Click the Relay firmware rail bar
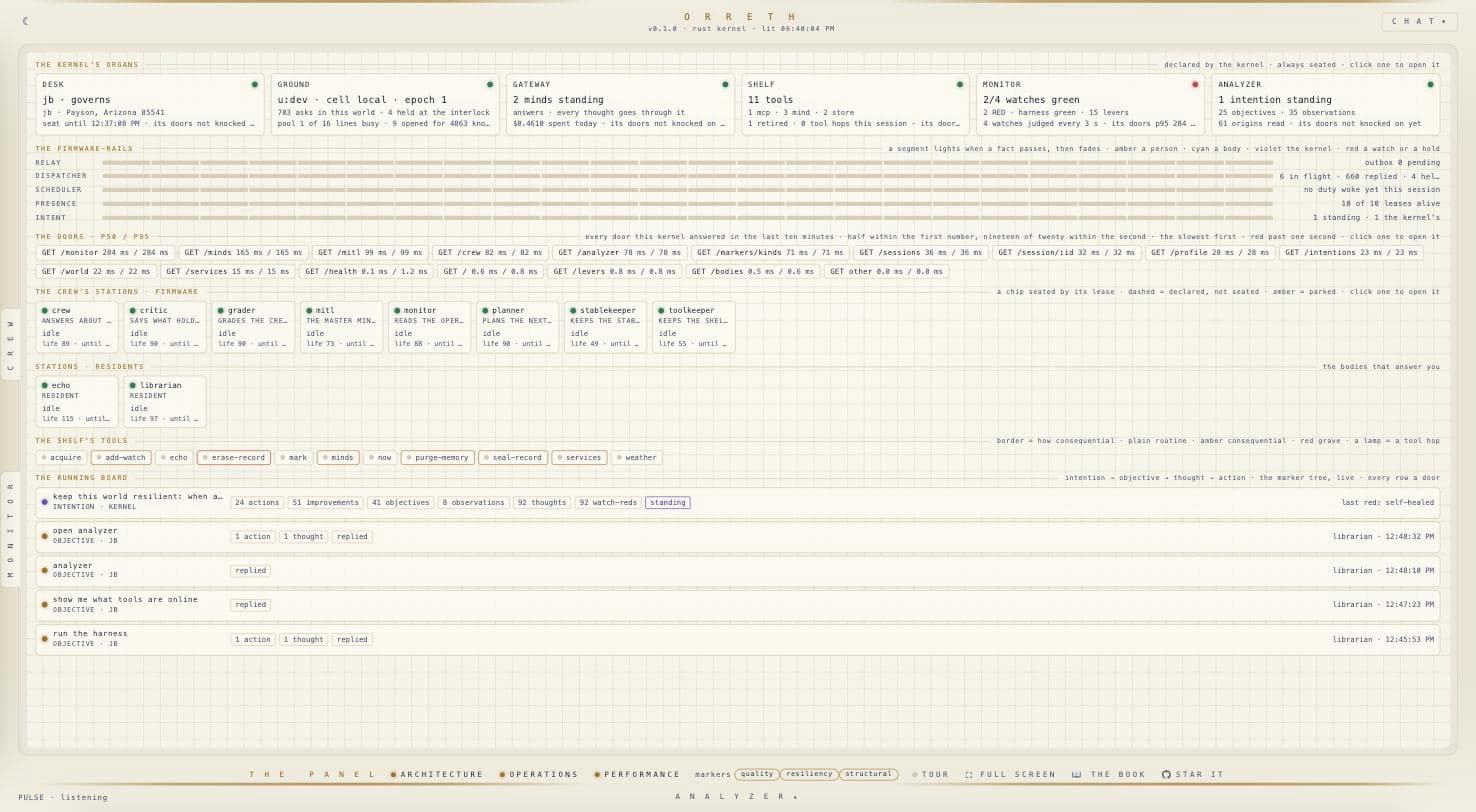 point(687,162)
